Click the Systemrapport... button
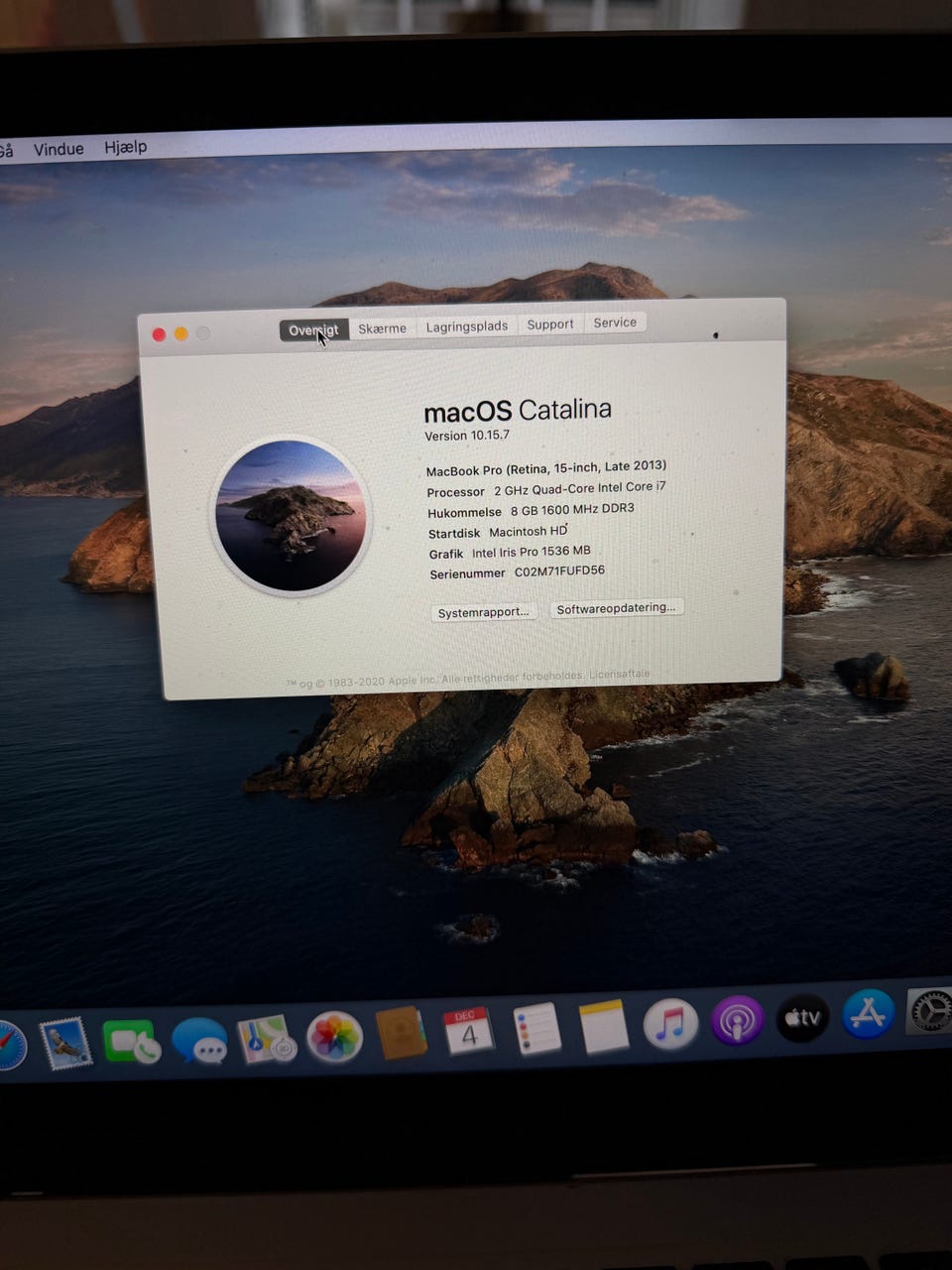 coord(484,612)
